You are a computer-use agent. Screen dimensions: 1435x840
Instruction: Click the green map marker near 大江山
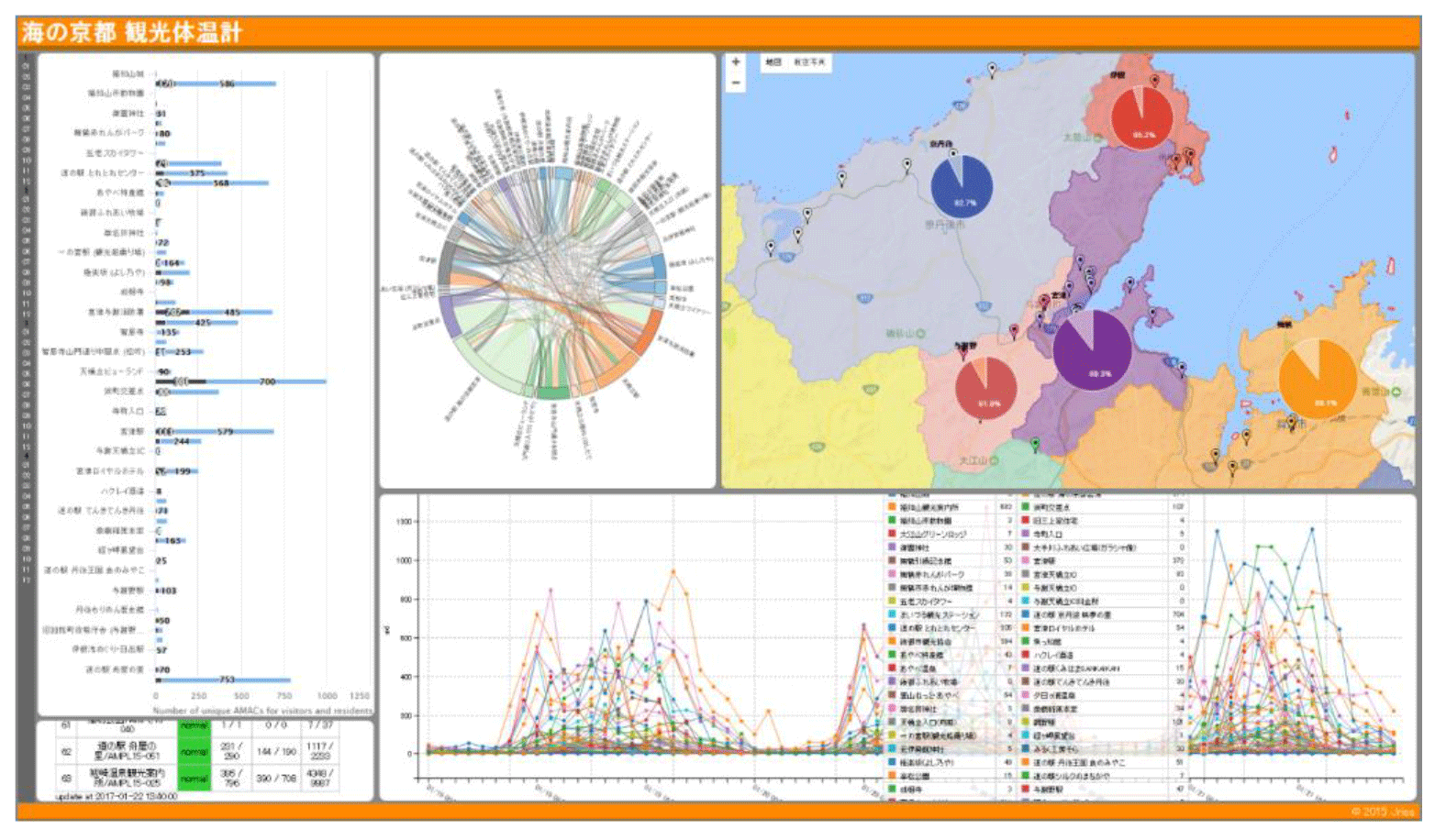click(1035, 446)
